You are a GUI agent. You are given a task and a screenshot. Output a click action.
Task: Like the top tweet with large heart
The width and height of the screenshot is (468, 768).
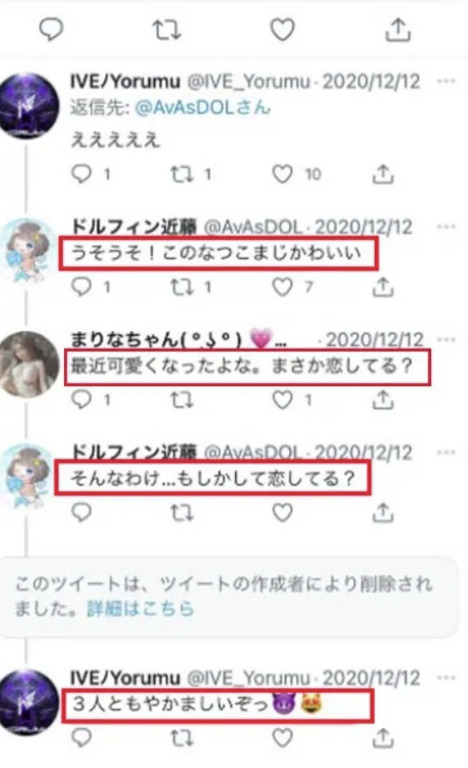point(283,30)
